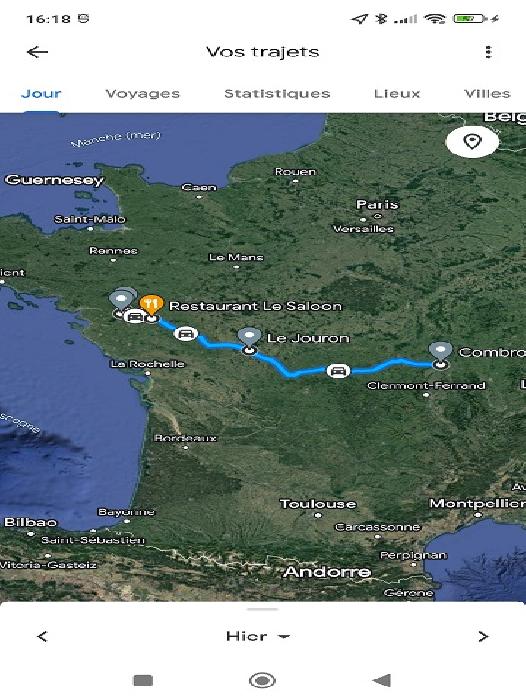Go to the next day arrow
Image resolution: width=526 pixels, height=700 pixels.
483,636
